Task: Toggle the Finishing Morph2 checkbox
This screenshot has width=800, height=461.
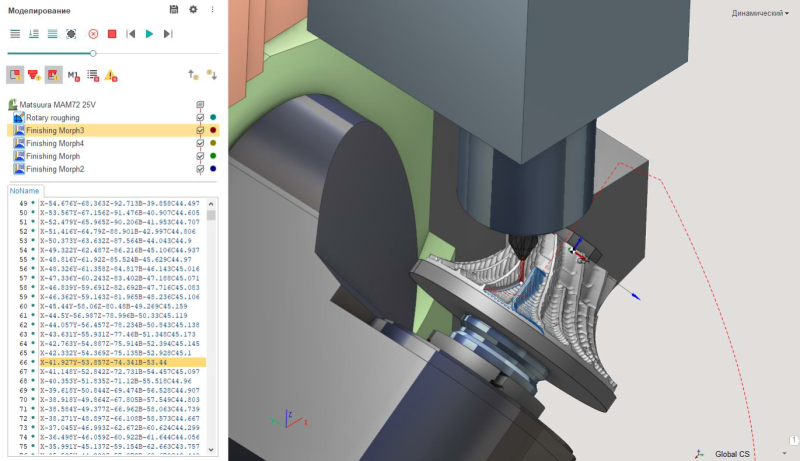Action: tap(200, 169)
